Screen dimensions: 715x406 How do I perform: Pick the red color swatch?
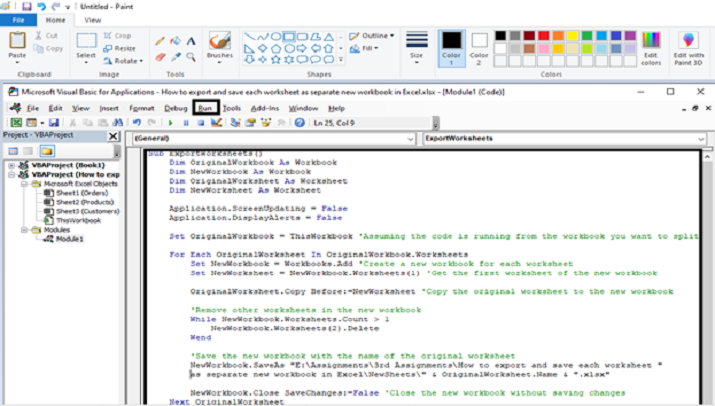tap(544, 36)
